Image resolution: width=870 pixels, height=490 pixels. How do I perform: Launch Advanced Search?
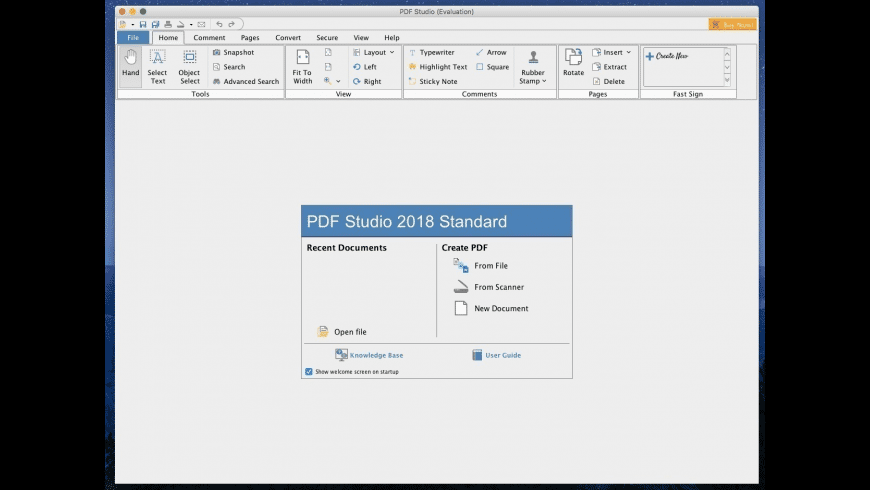pyautogui.click(x=246, y=81)
